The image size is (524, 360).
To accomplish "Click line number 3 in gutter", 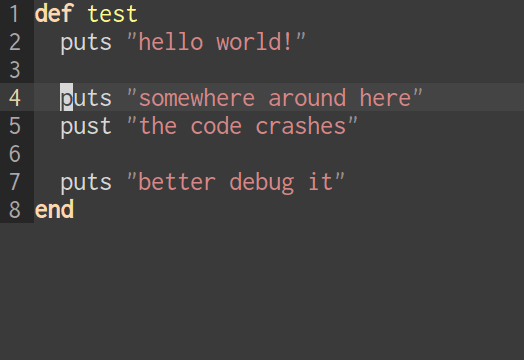I will coord(15,70).
